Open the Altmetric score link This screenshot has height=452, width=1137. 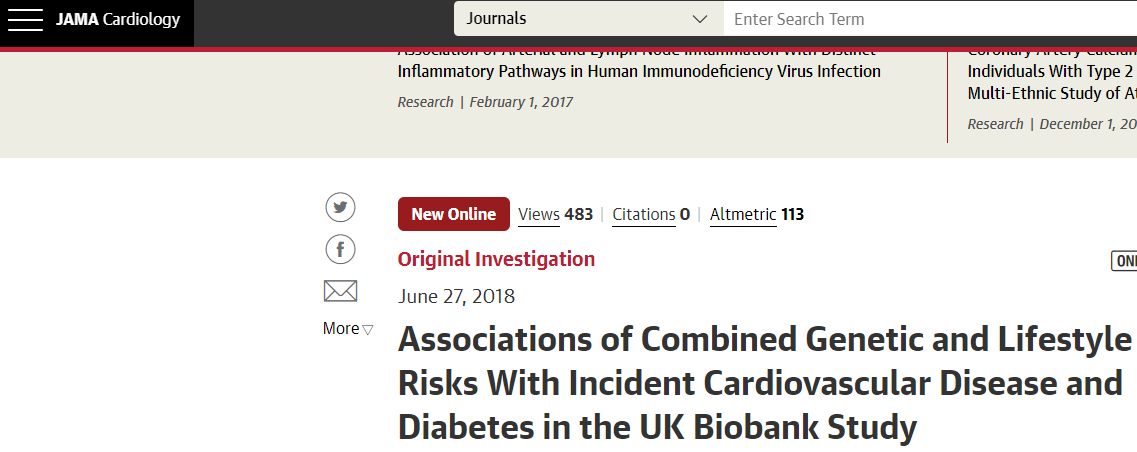point(756,214)
